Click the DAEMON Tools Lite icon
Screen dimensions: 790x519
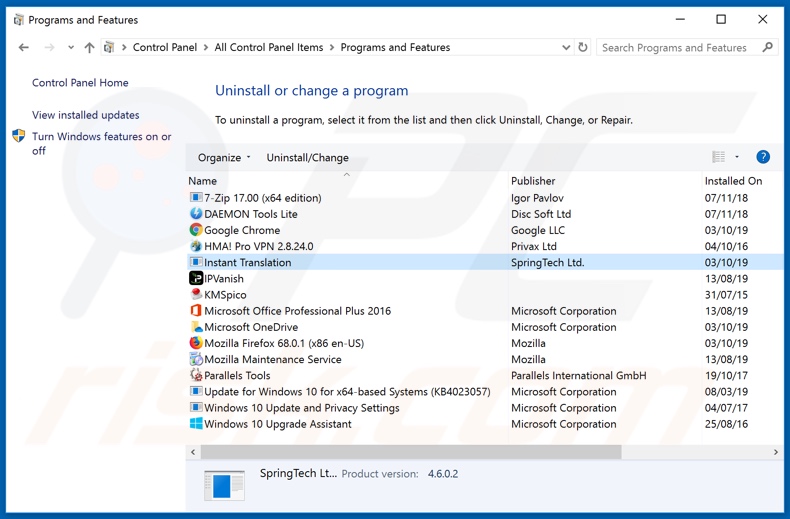pyautogui.click(x=195, y=214)
